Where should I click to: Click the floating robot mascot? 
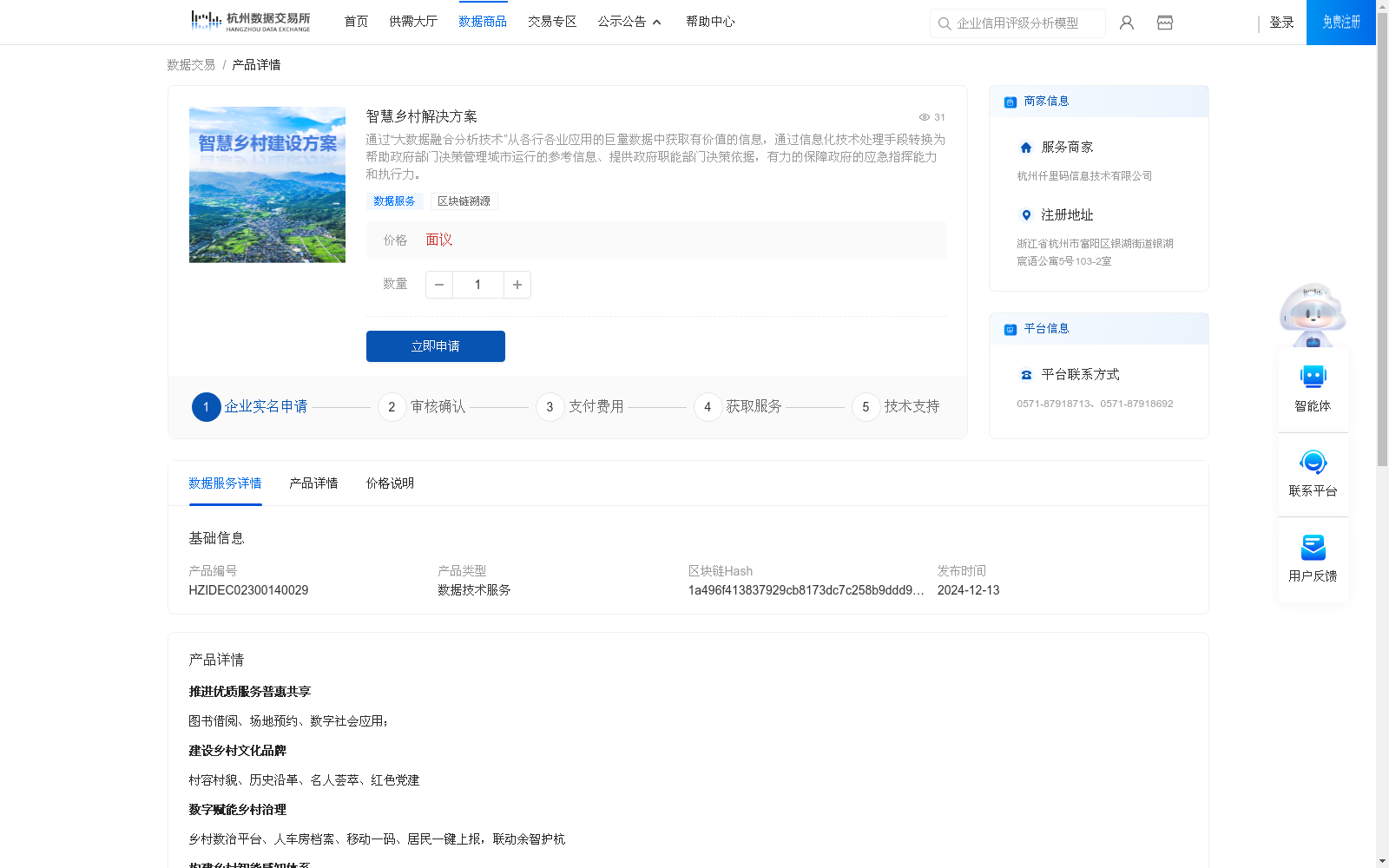1313,314
